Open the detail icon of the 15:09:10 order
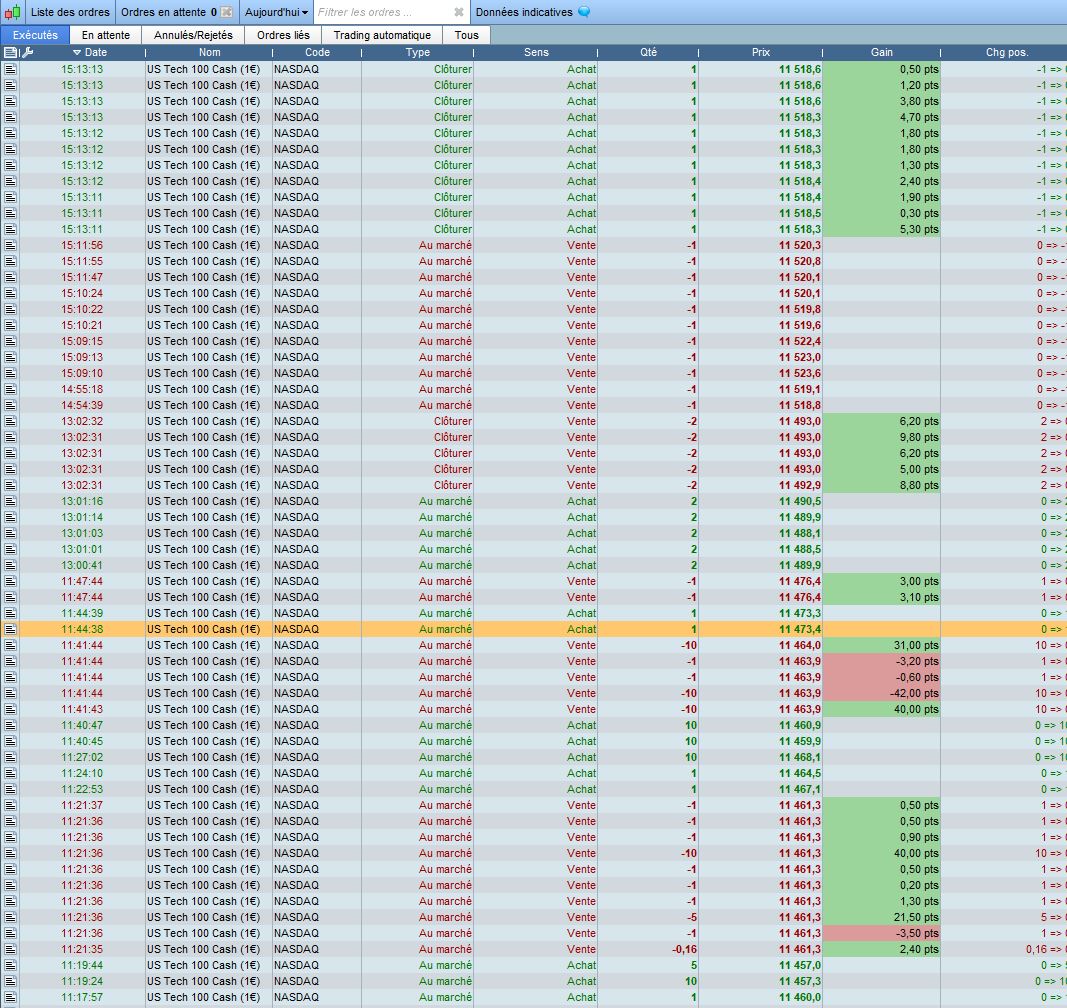Viewport: 1067px width, 1008px height. coord(10,373)
